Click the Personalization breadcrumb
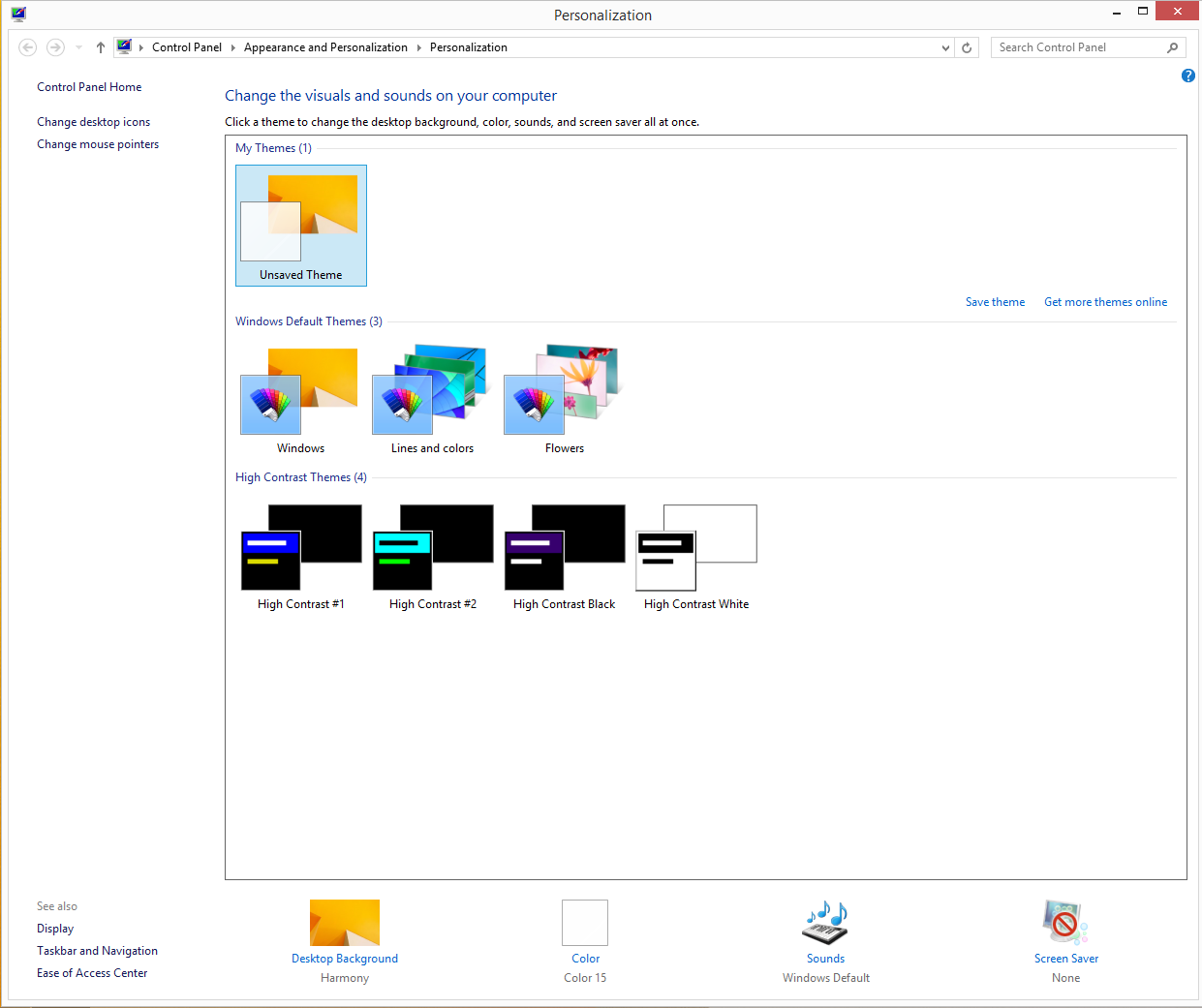 469,47
